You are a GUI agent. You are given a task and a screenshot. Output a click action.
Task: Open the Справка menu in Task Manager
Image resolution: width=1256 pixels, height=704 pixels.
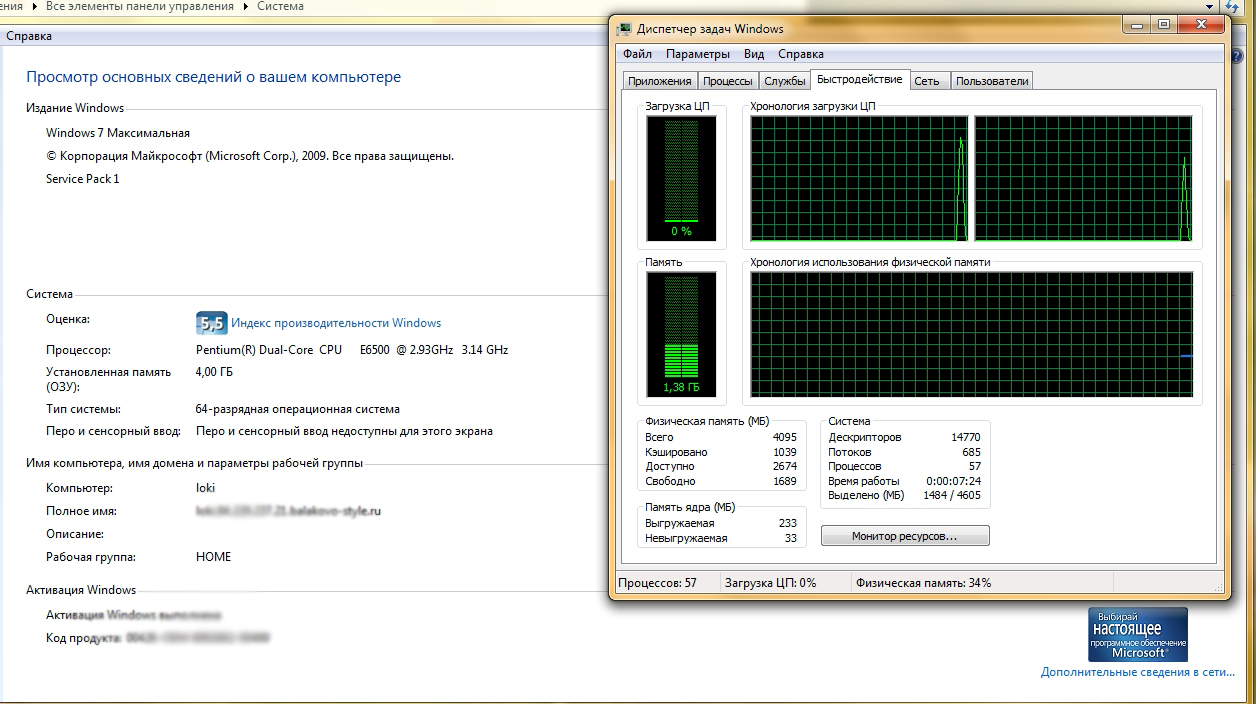[x=801, y=54]
